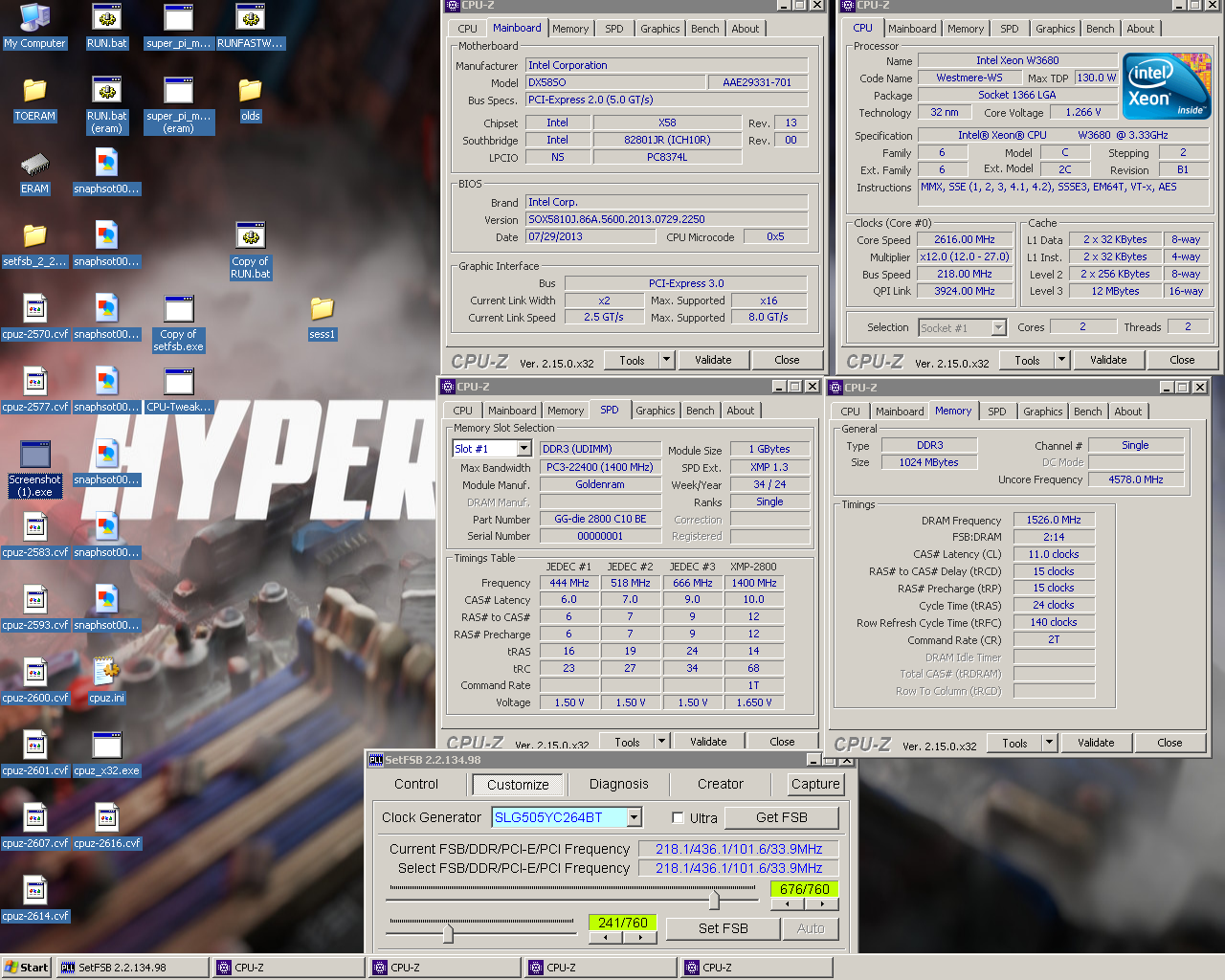
Task: Select the setfsb_2_2... folder icon
Action: (35, 244)
